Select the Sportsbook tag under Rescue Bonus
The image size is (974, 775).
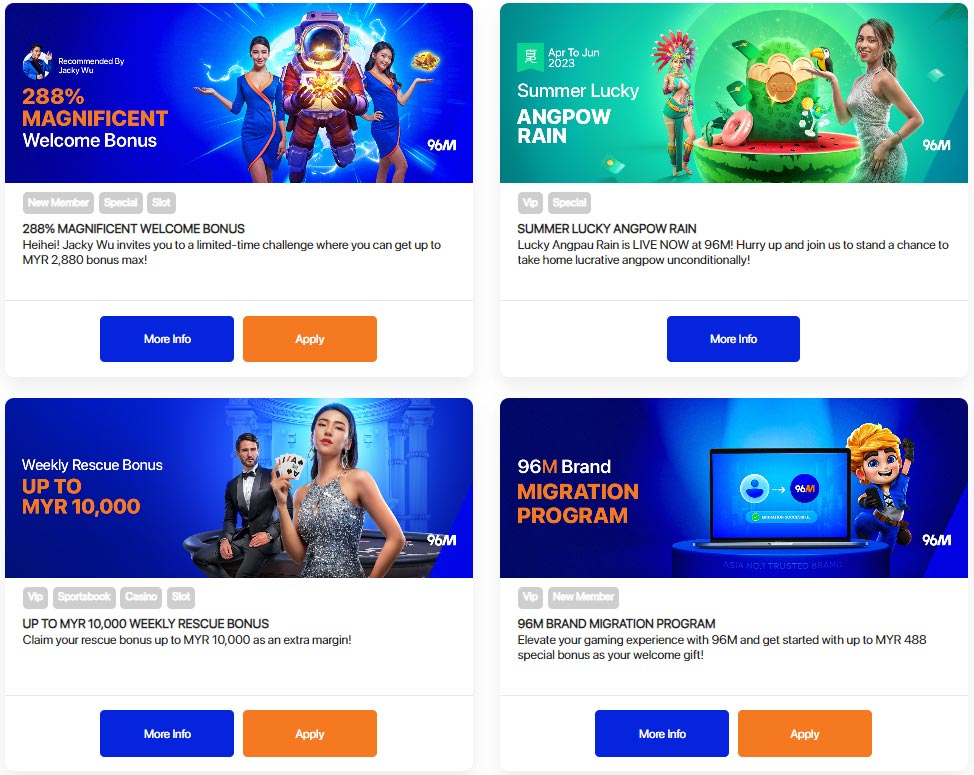click(84, 597)
